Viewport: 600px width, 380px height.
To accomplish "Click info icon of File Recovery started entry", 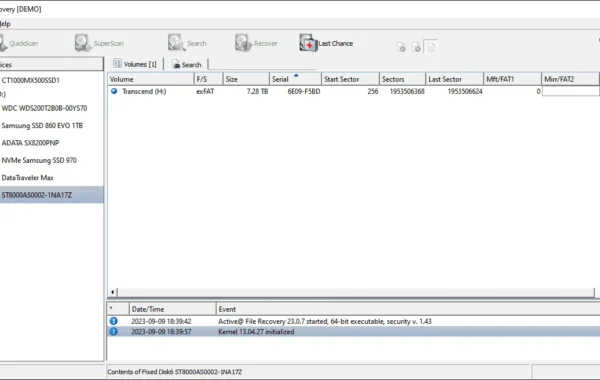I will [x=114, y=321].
